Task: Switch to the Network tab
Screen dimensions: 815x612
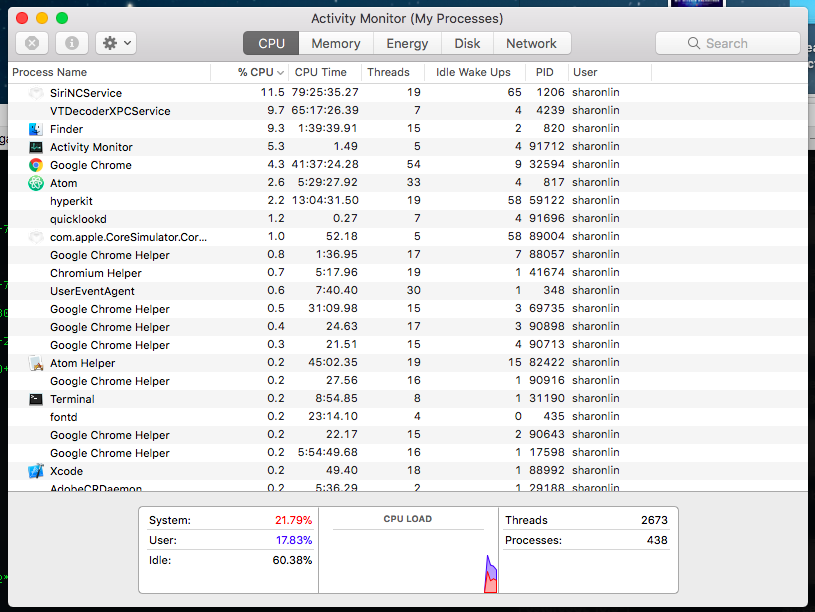Action: tap(531, 43)
